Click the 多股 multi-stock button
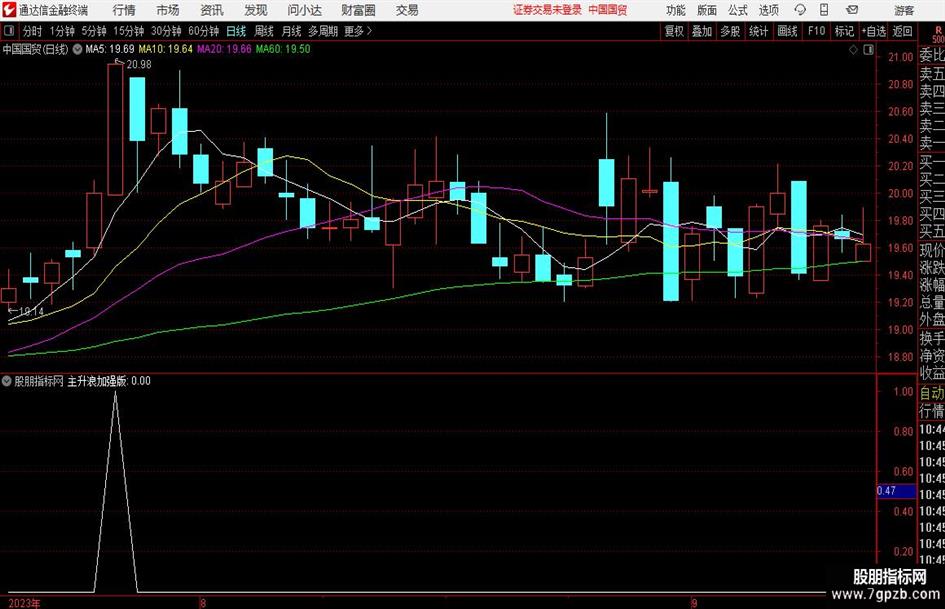Screen dimensions: 945x609 730,31
